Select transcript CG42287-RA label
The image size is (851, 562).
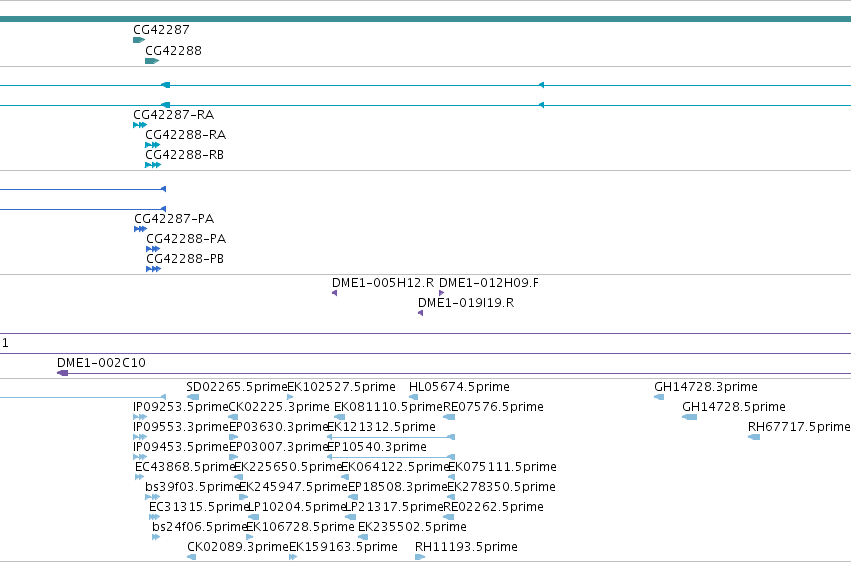click(x=174, y=115)
